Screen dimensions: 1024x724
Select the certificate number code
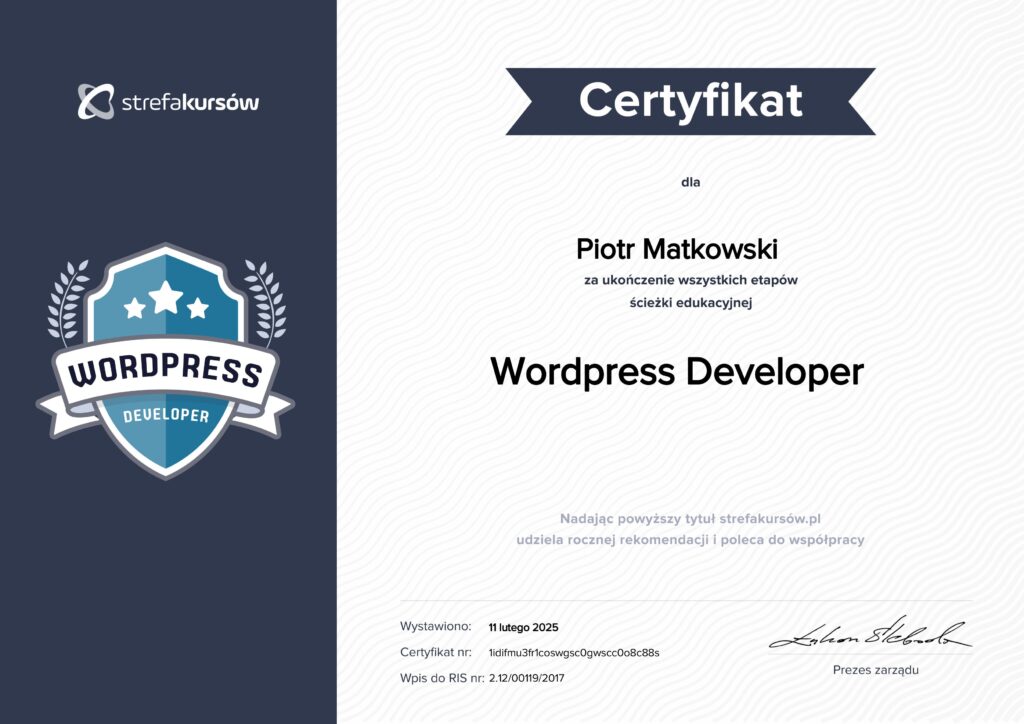[574, 653]
